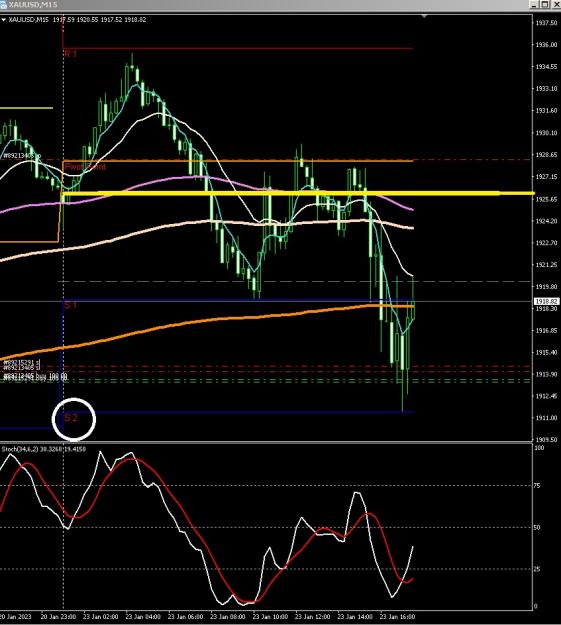This screenshot has height=625, width=561.
Task: Click the 1937.50 price axis label
Action: coord(546,23)
